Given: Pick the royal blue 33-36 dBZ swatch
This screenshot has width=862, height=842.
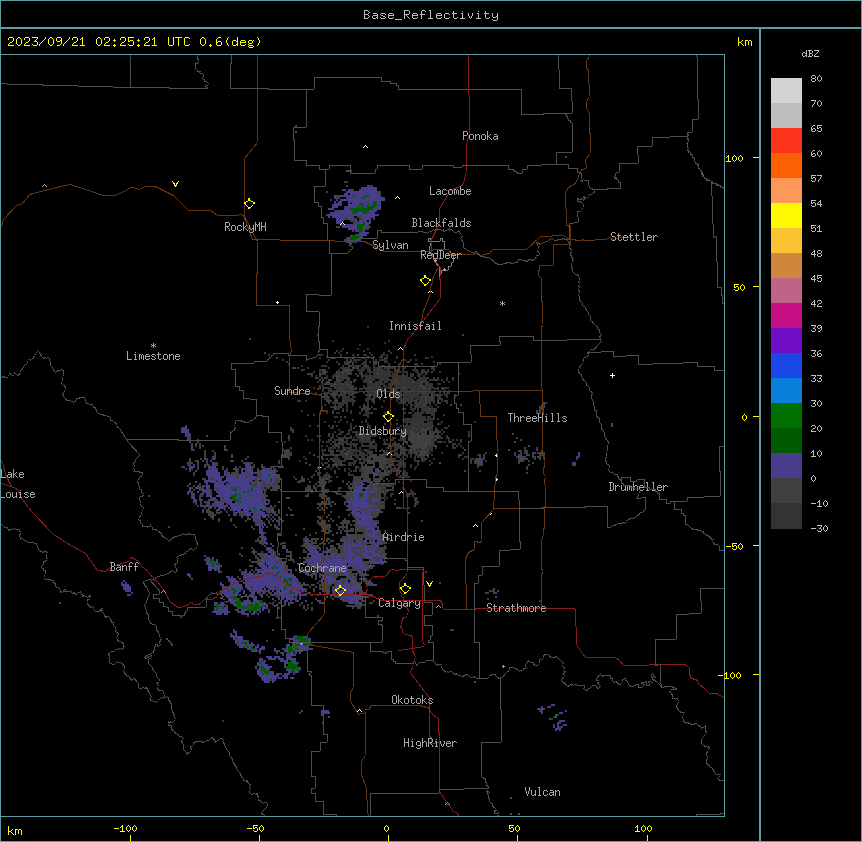Looking at the screenshot, I should [786, 365].
